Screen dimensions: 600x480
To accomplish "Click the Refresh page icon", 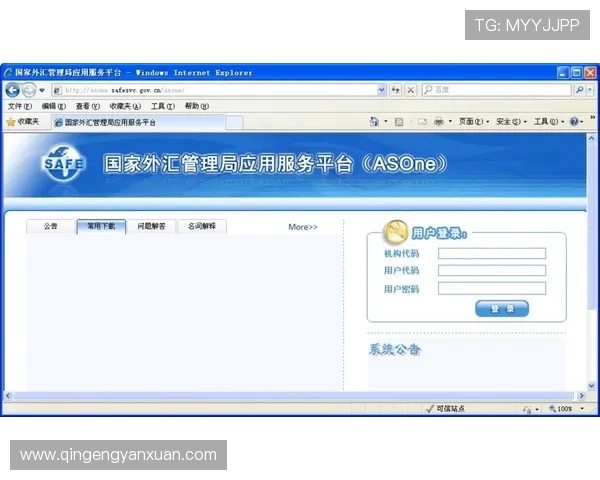I will click(x=396, y=90).
